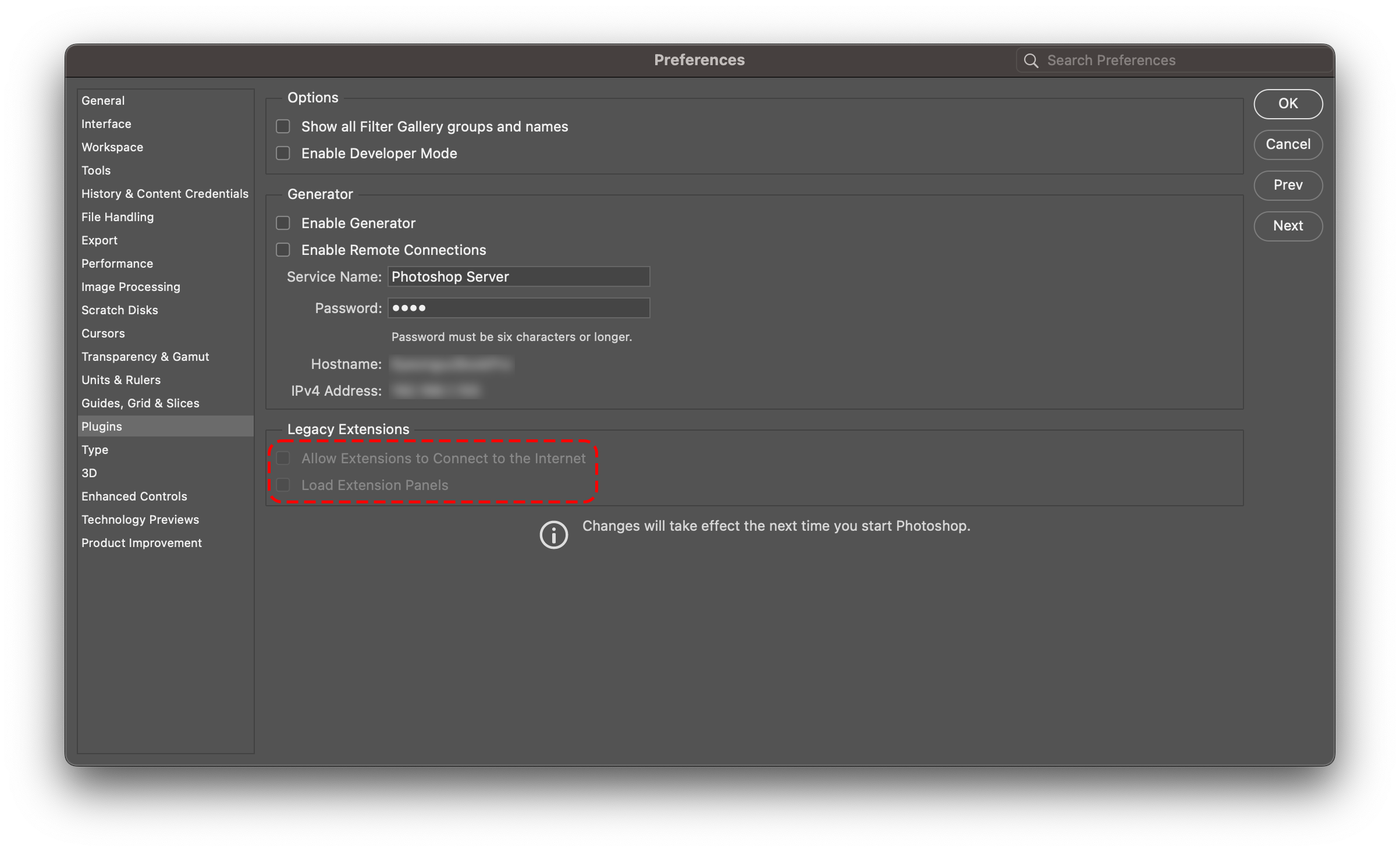This screenshot has width=1400, height=852.
Task: Toggle Enable Developer Mode checkbox
Action: click(283, 153)
